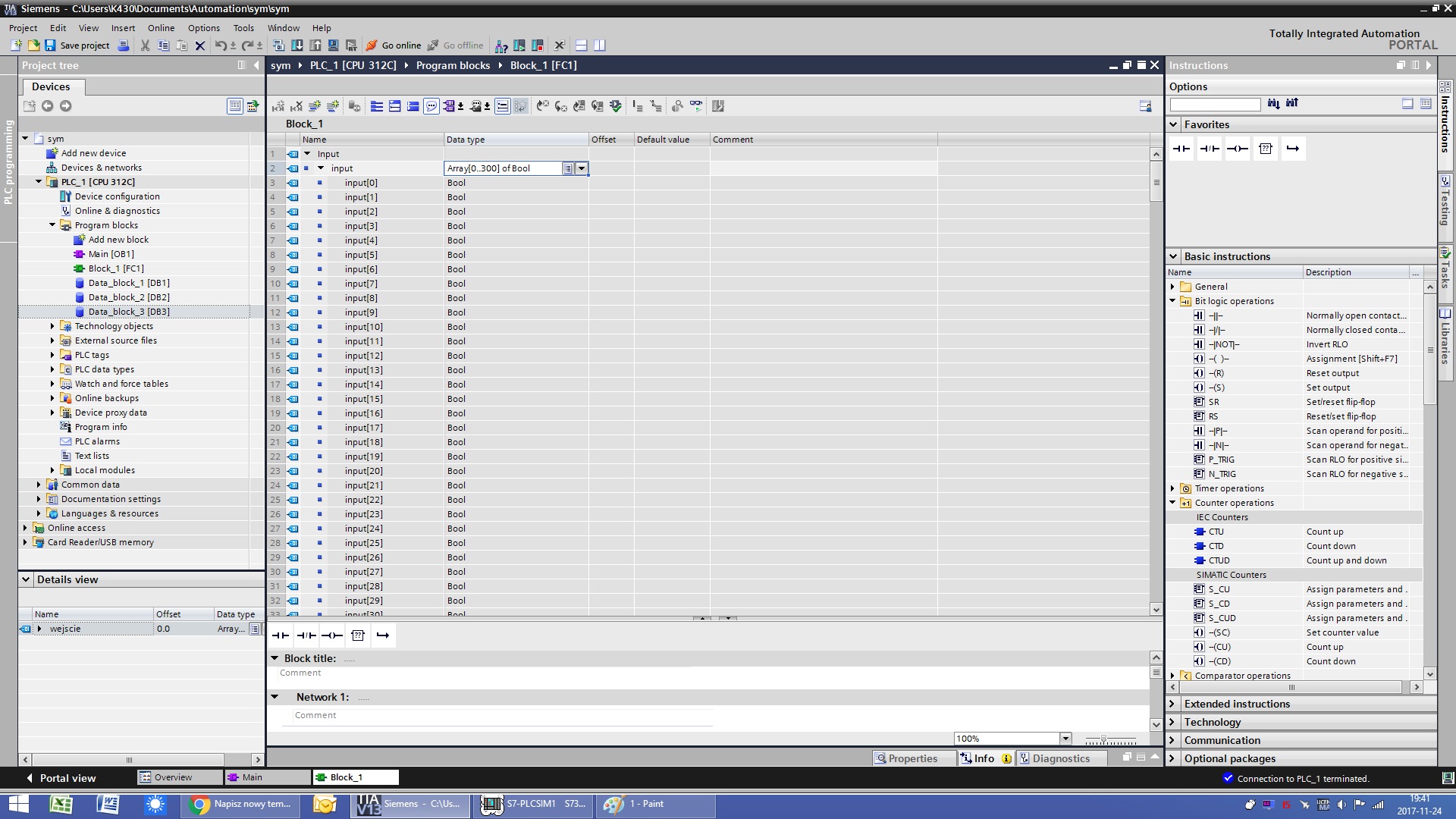Click the Cut scissors icon
This screenshot has width=1456, height=819.
(145, 45)
